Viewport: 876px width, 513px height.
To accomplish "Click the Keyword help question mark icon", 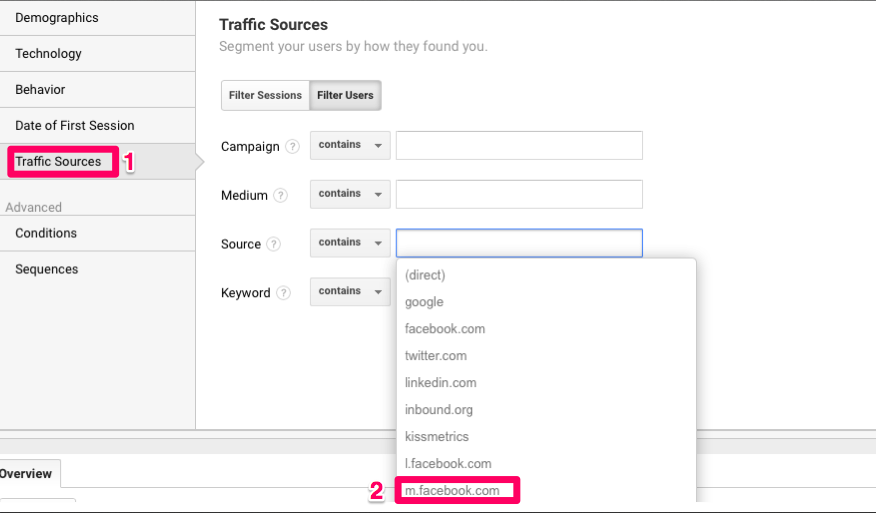I will click(x=283, y=293).
